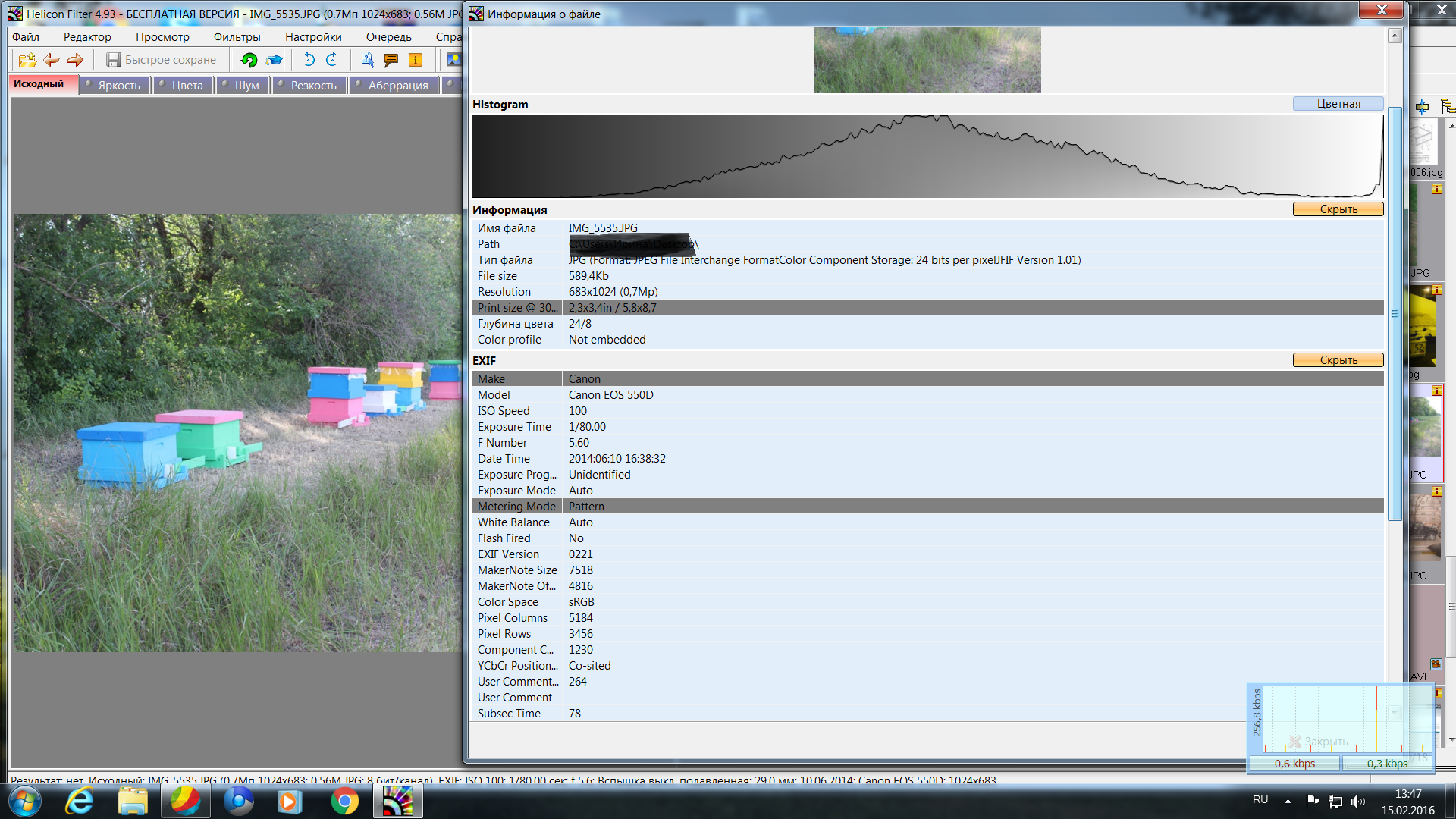
Task: Click the context help cursor icon
Action: (367, 60)
